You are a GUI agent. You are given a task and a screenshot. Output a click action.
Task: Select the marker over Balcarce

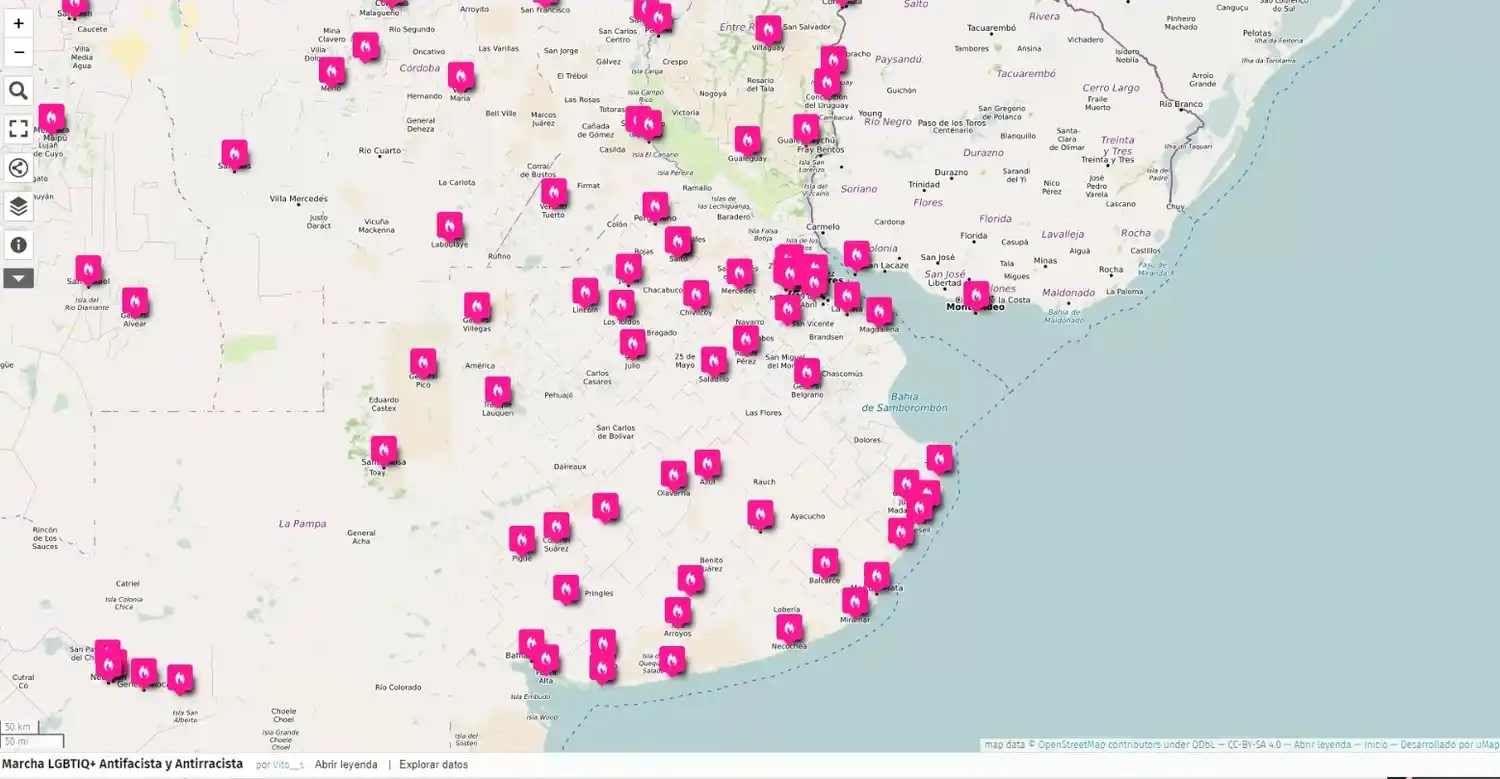(x=825, y=562)
